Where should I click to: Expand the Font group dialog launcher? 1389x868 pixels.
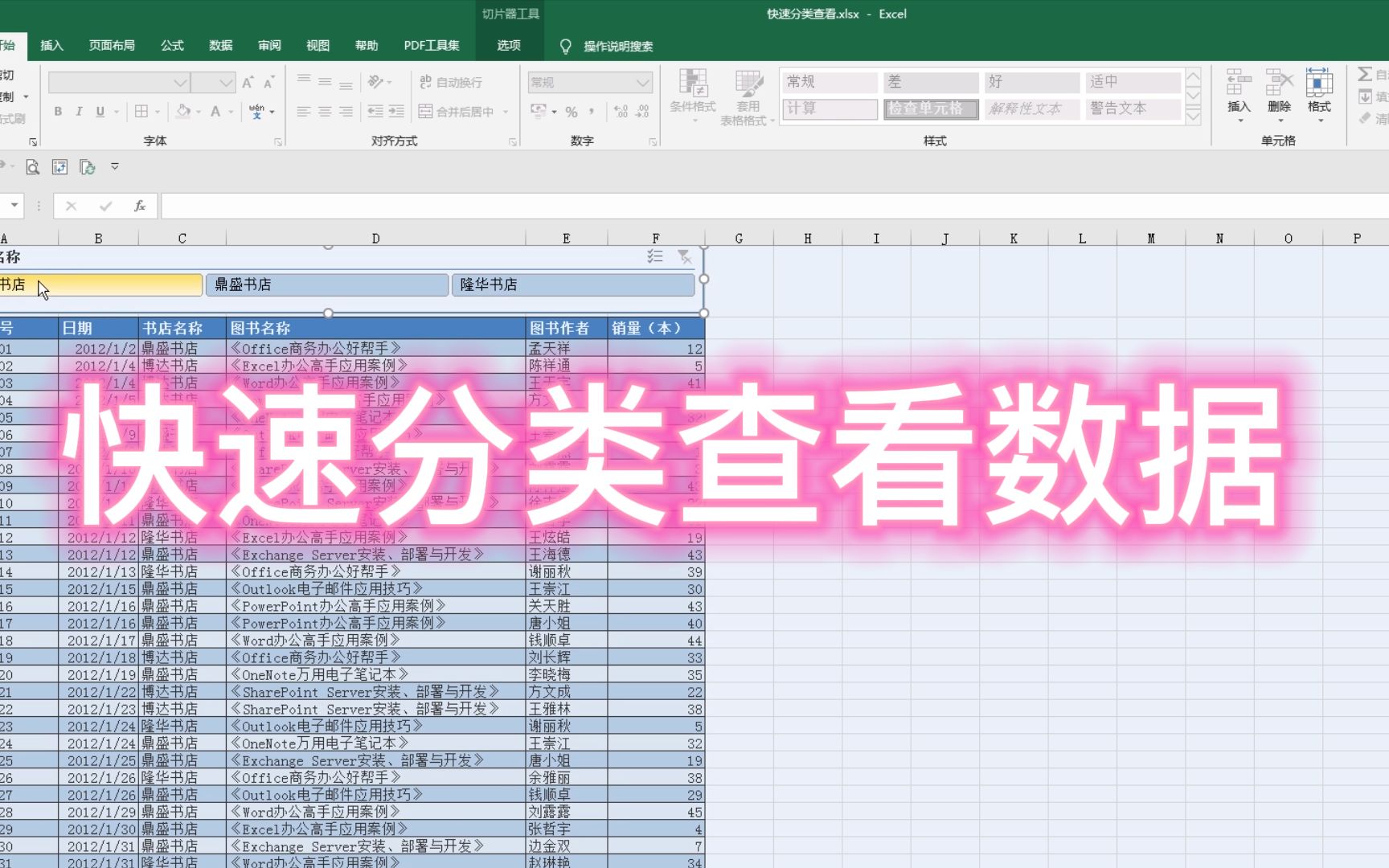pyautogui.click(x=278, y=142)
